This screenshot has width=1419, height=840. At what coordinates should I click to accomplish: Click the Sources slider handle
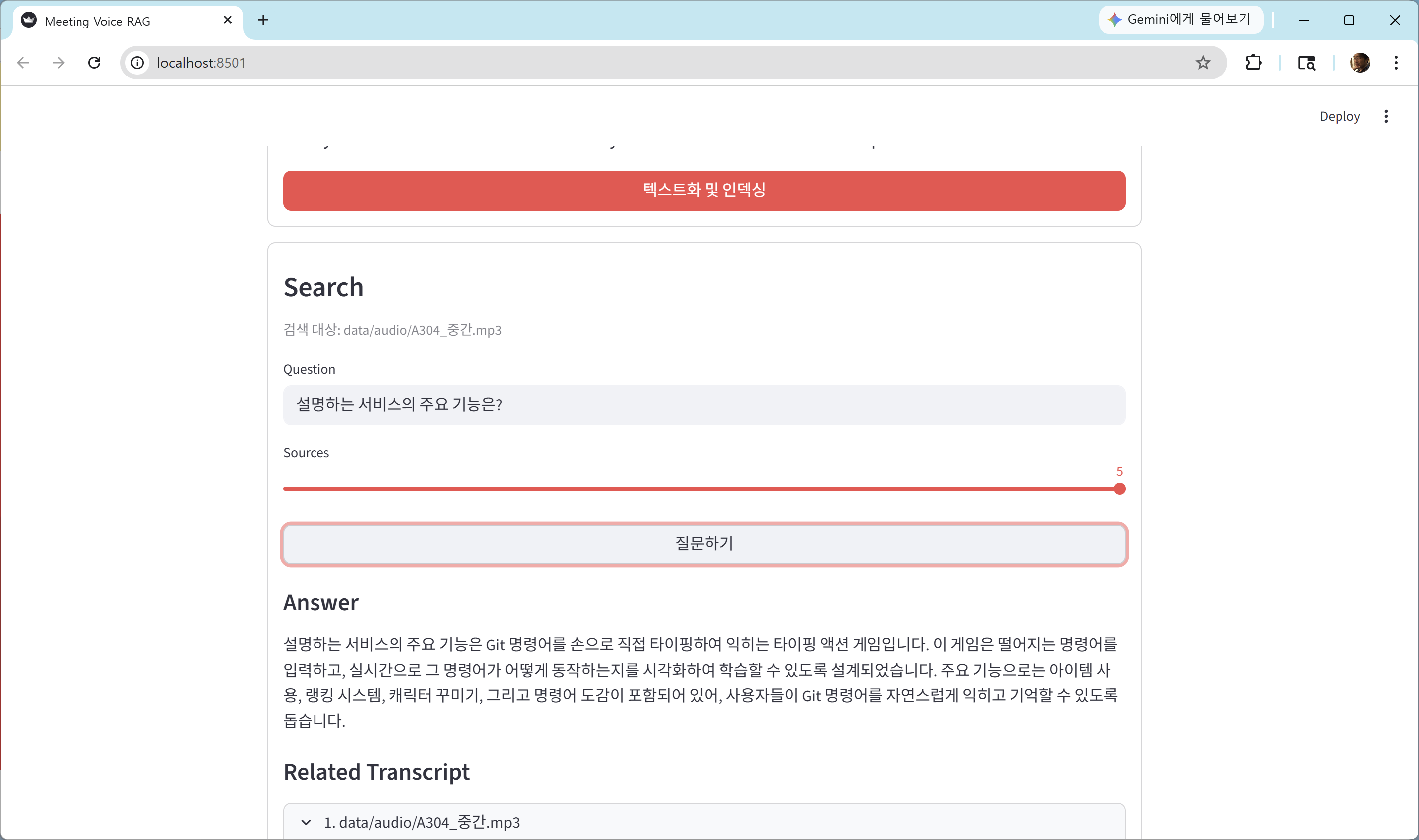[x=1119, y=488]
